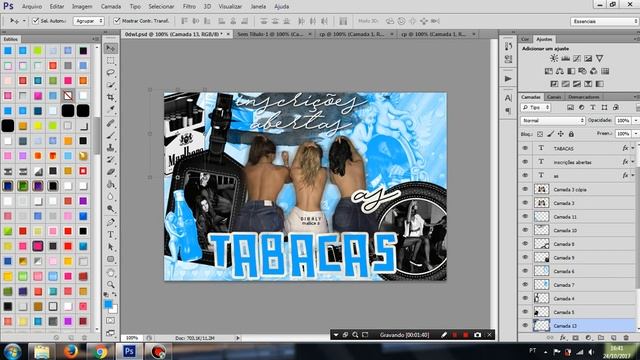Click the Camada 3 layer thumbnail
Screen dimensions: 640x360
point(542,203)
